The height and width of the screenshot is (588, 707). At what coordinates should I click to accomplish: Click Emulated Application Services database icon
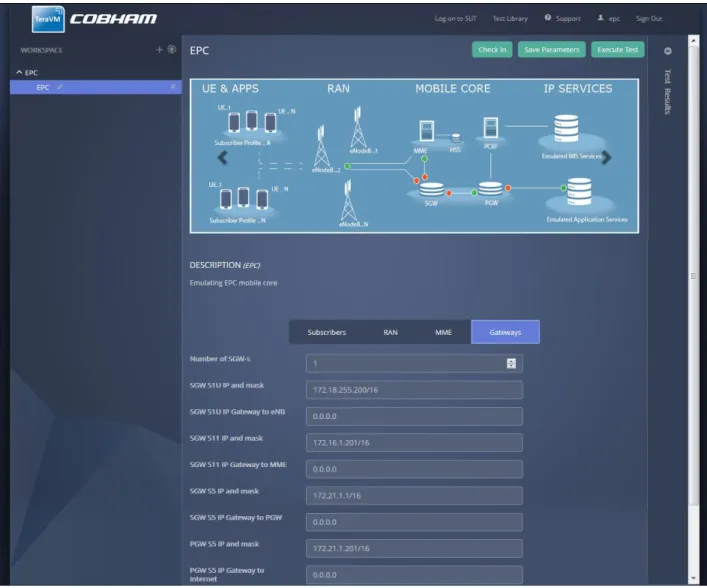[x=579, y=192]
